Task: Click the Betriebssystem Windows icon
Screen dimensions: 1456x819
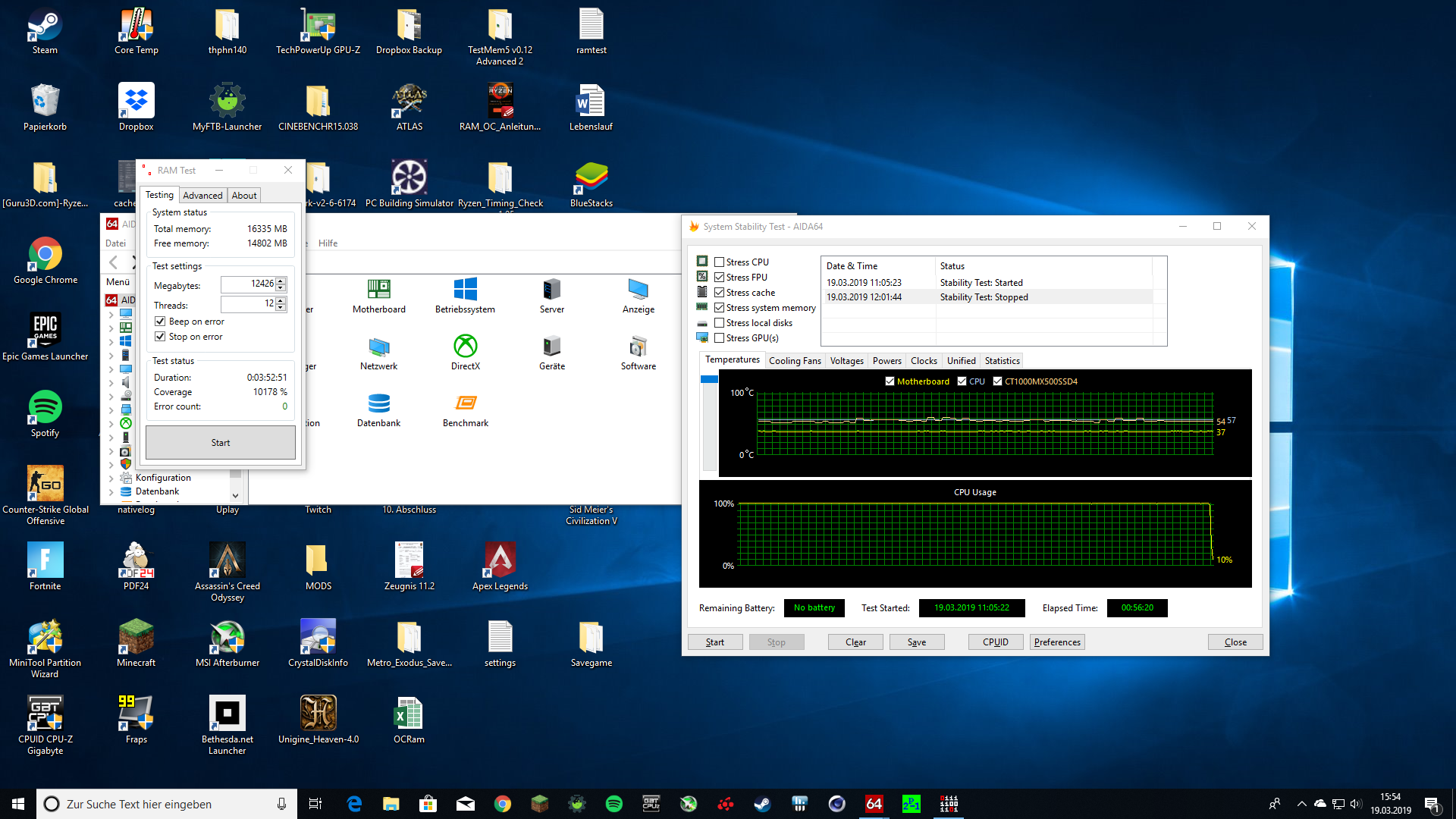Action: [465, 290]
